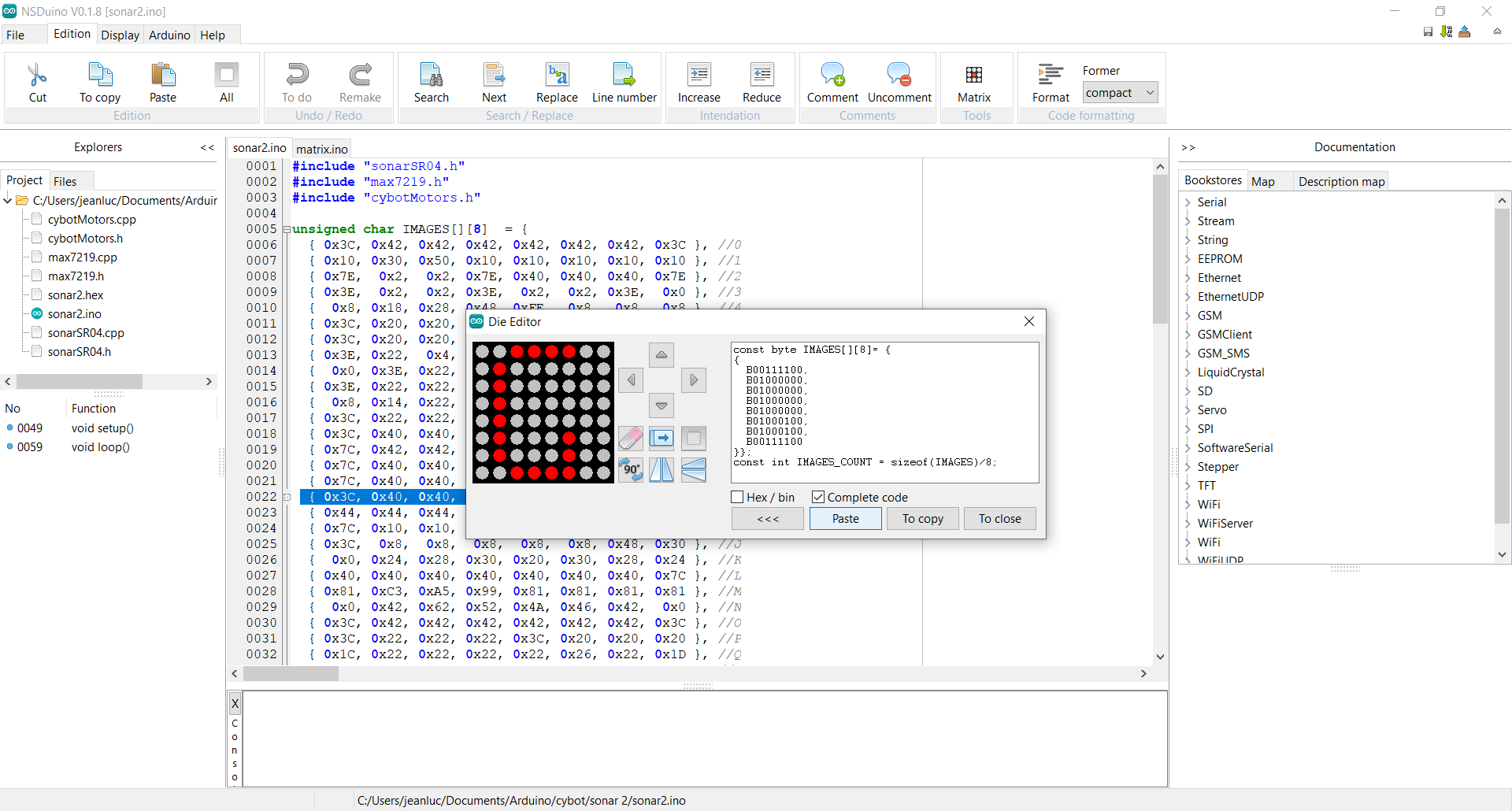Click the Paste button in Die Editor
This screenshot has width=1512, height=811.
tap(846, 519)
